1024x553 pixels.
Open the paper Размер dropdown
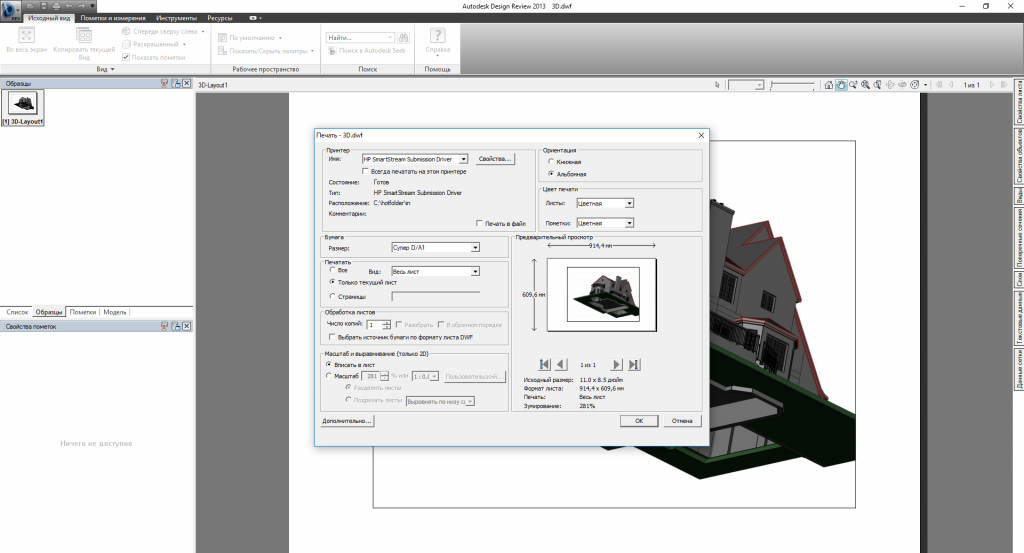coord(475,247)
